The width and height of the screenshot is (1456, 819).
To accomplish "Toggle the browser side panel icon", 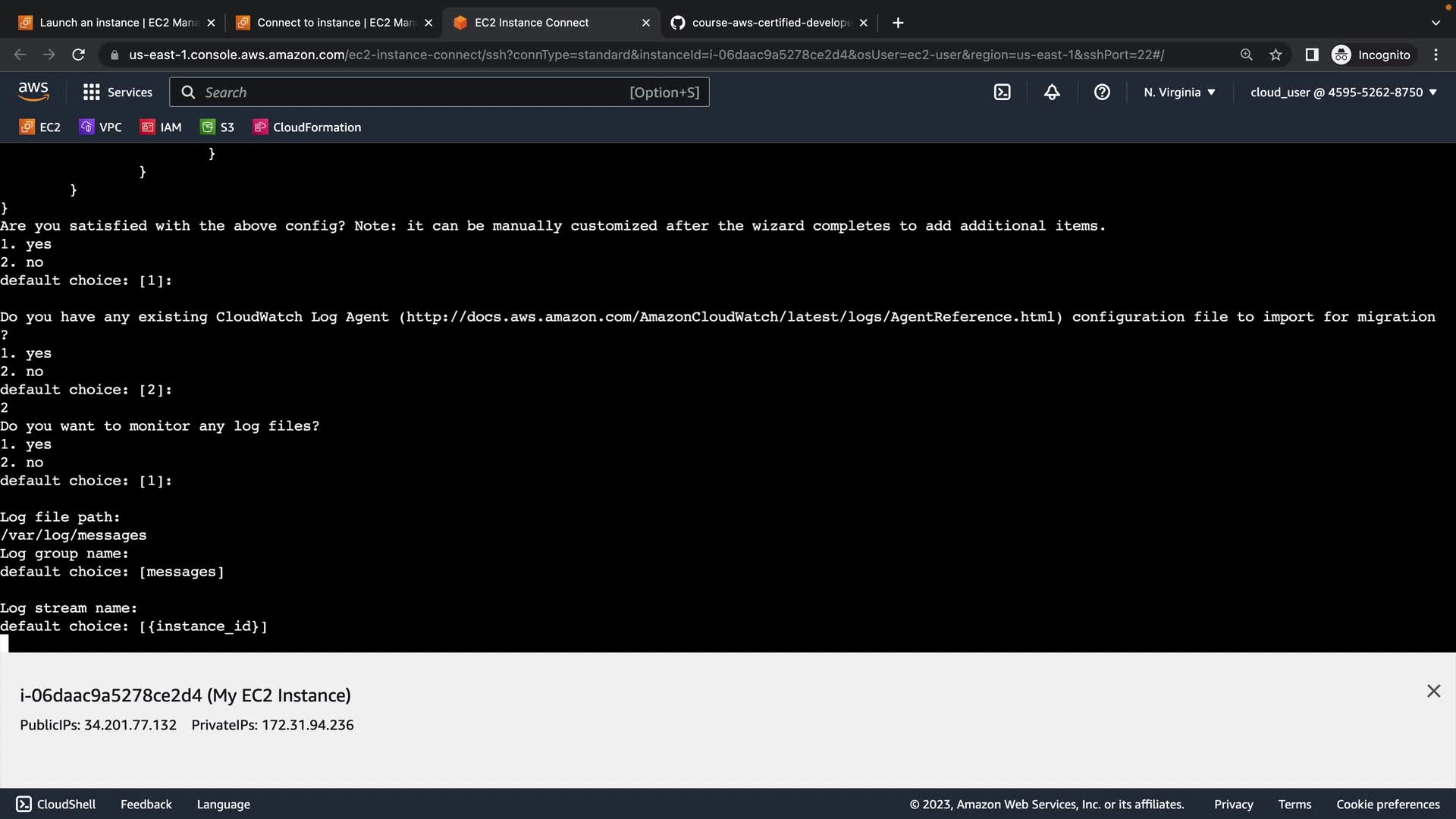I will point(1311,55).
